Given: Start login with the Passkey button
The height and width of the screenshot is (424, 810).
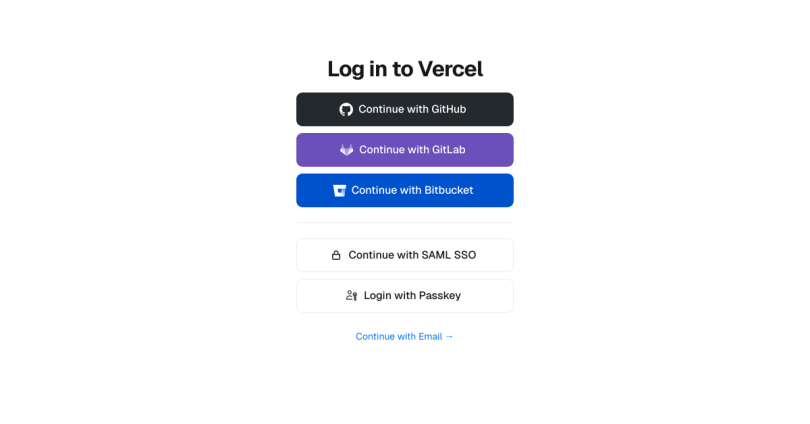Looking at the screenshot, I should [405, 296].
